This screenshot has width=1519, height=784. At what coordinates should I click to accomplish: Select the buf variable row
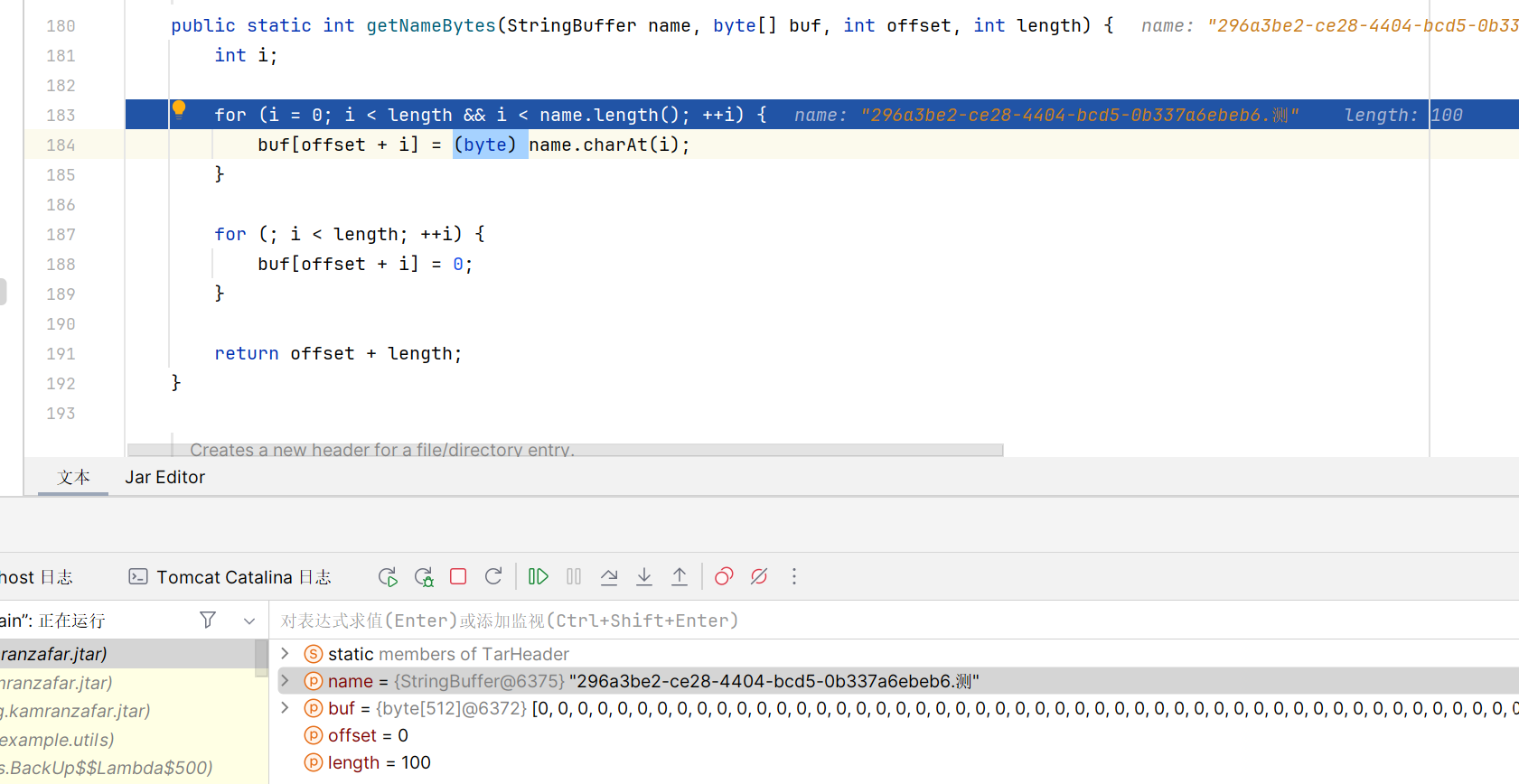click(x=896, y=708)
